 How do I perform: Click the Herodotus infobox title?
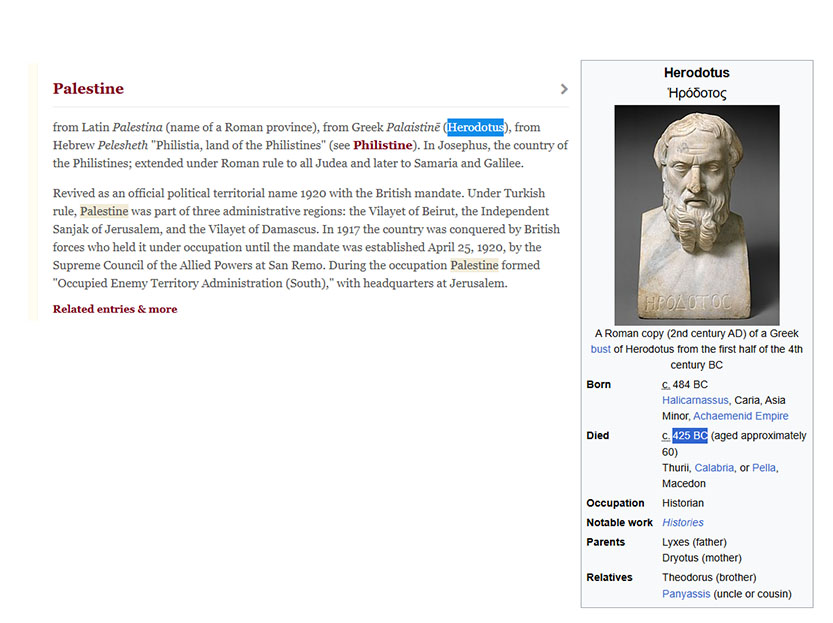click(x=696, y=73)
